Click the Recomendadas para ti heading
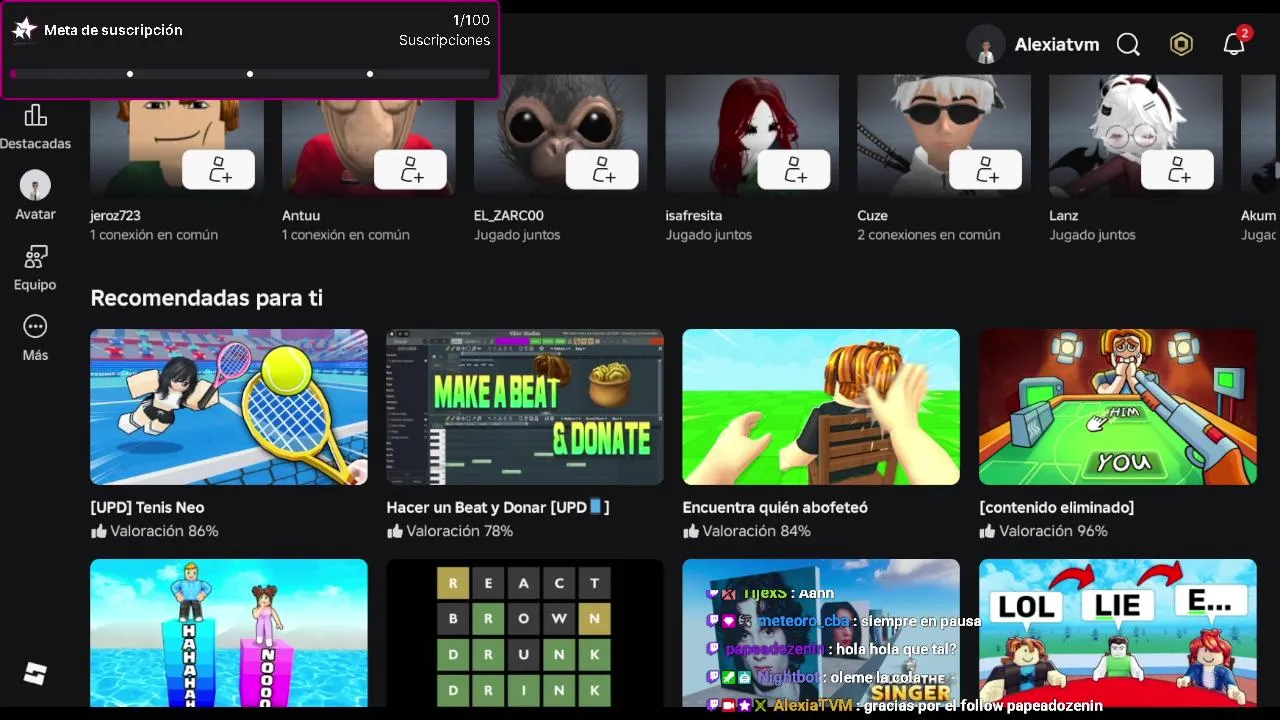 207,298
